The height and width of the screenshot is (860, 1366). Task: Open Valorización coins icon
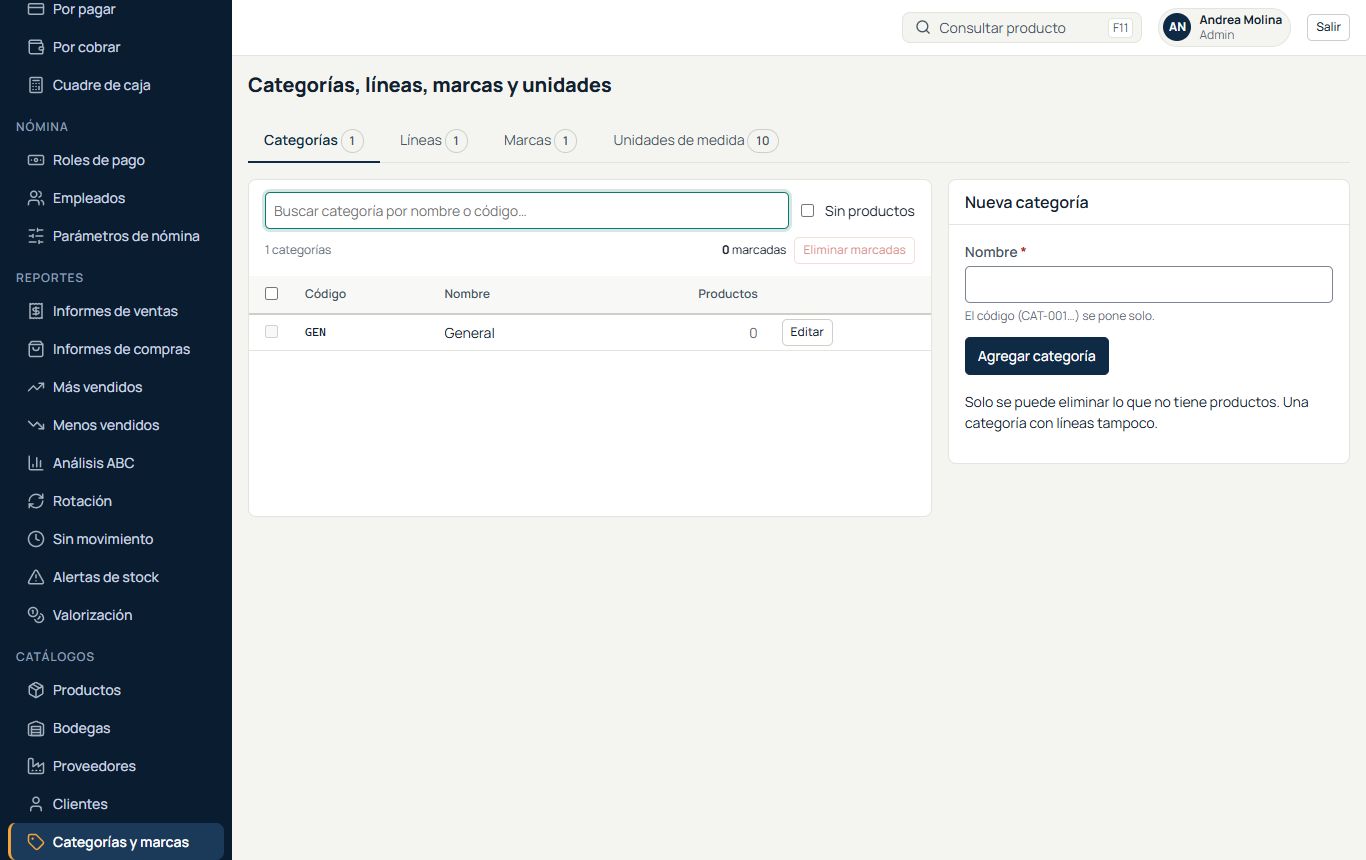click(x=36, y=615)
